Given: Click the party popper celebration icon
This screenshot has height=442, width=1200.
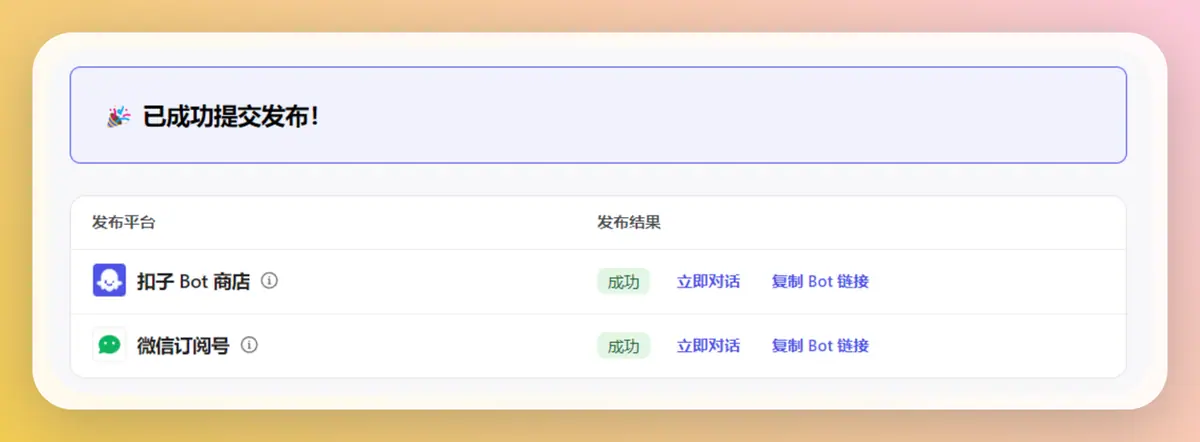Looking at the screenshot, I should click(x=118, y=117).
